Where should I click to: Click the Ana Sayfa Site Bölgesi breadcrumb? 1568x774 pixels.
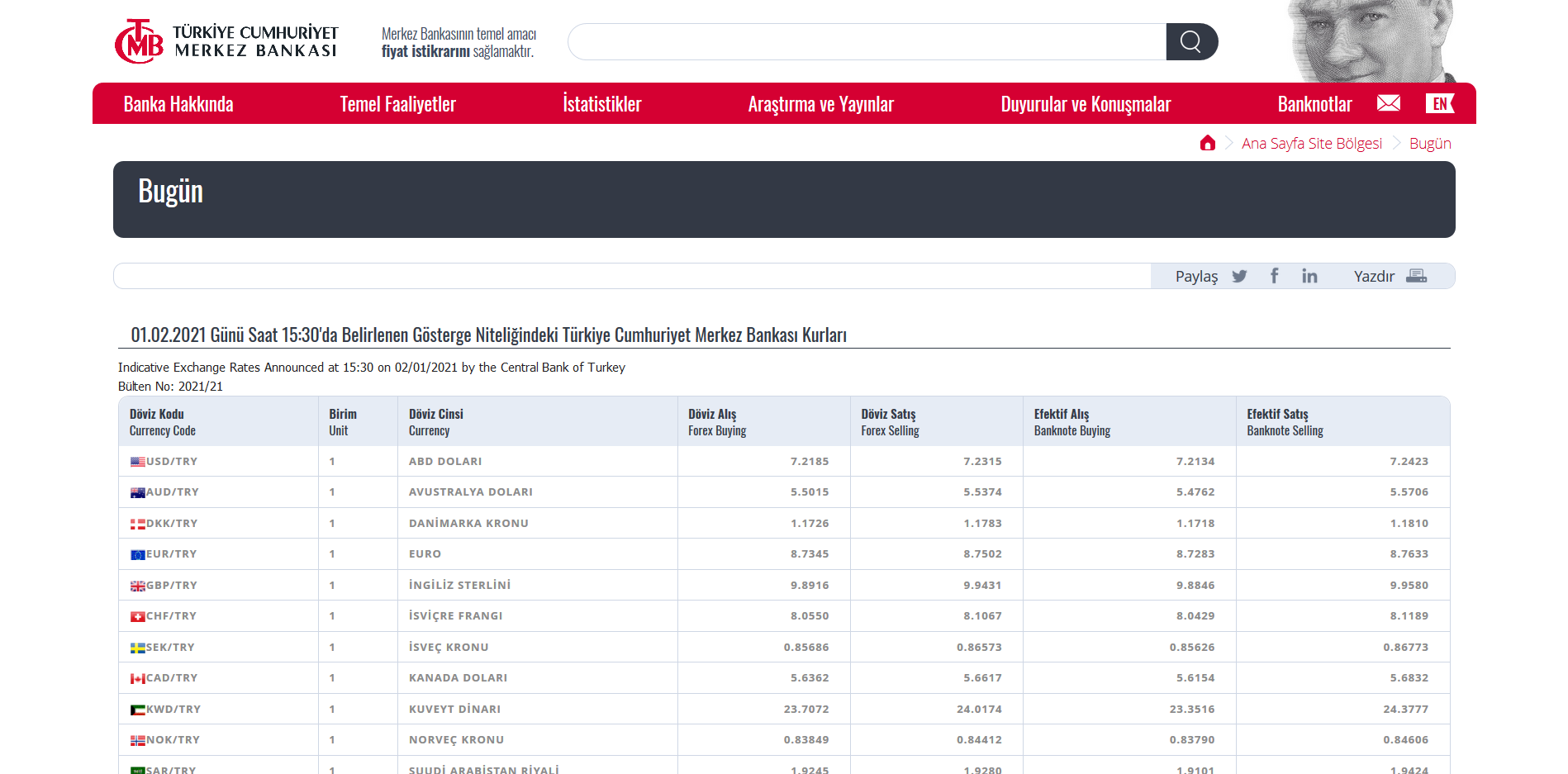click(x=1311, y=143)
